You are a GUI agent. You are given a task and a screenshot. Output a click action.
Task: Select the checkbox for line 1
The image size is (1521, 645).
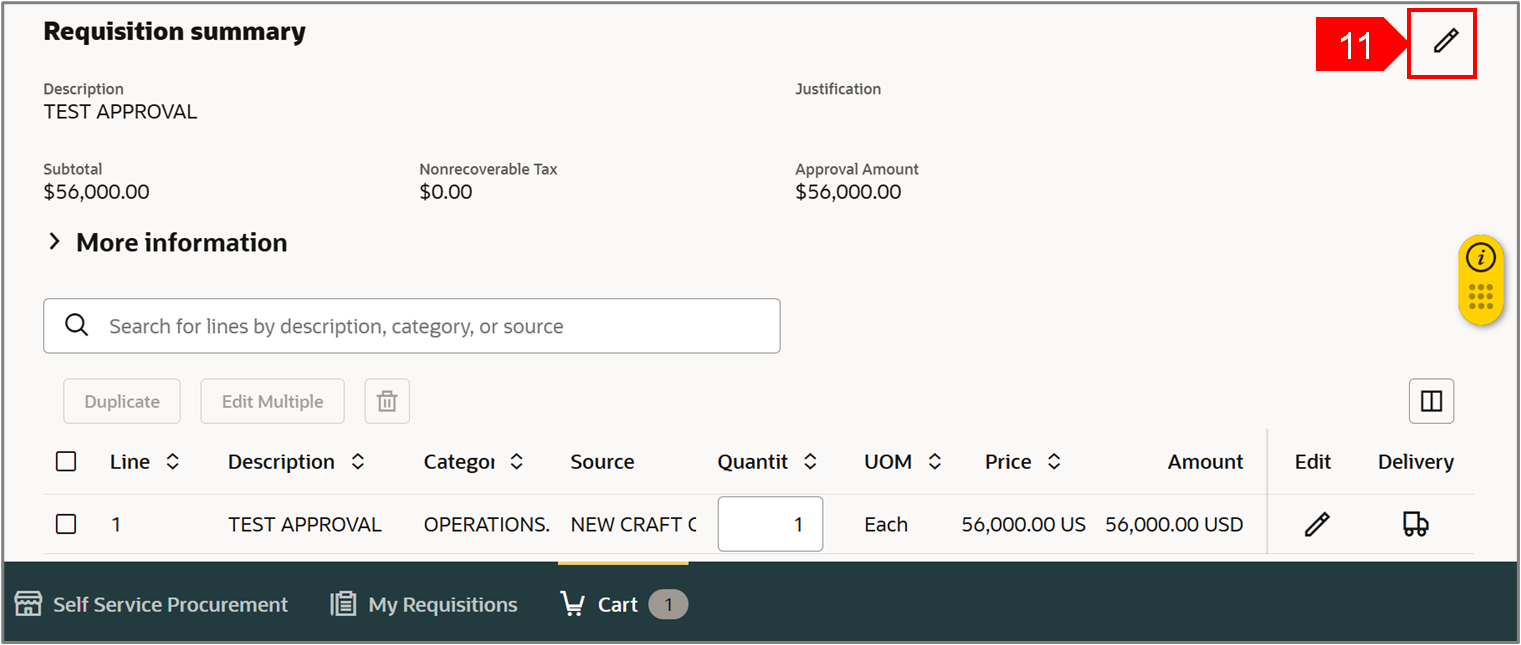click(66, 524)
